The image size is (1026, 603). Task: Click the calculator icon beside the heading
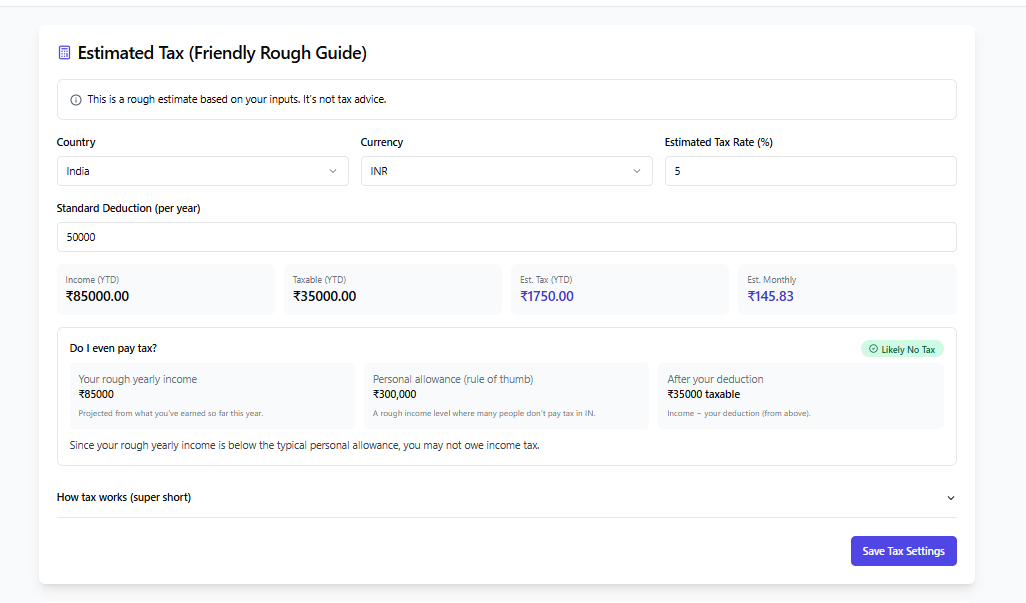[65, 52]
